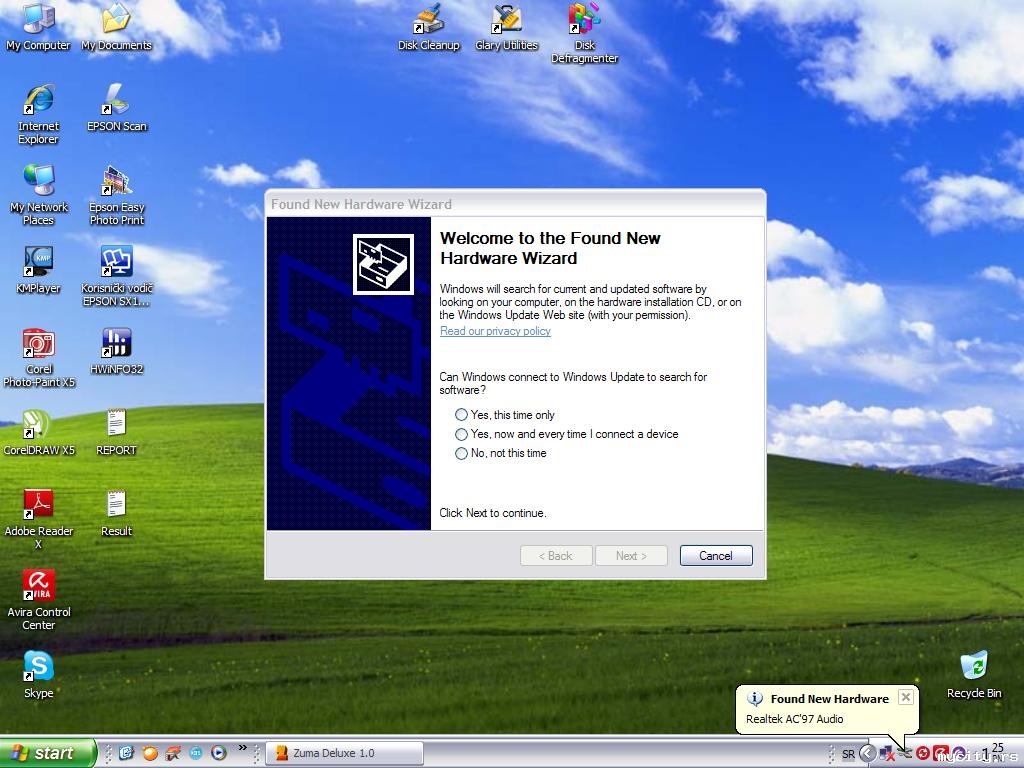This screenshot has width=1024, height=768.
Task: Select the Avira Control Center icon
Action: (x=39, y=599)
